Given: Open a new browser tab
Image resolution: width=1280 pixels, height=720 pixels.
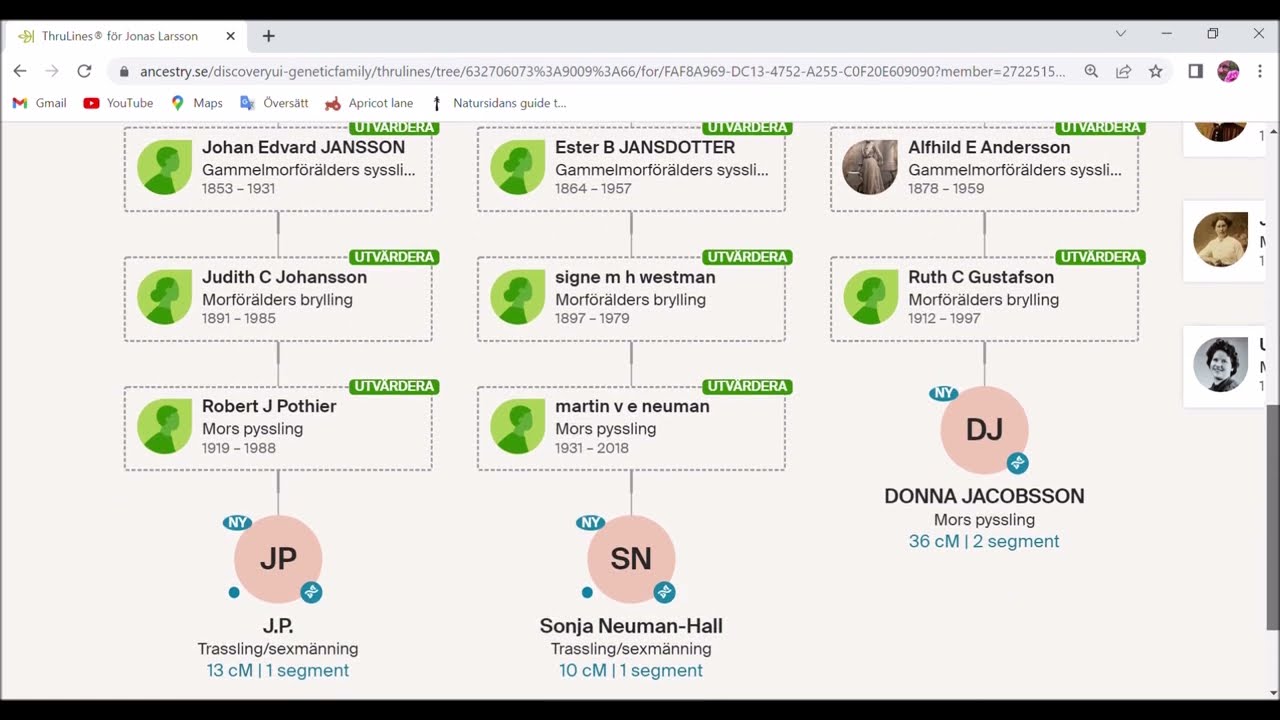Looking at the screenshot, I should [268, 36].
